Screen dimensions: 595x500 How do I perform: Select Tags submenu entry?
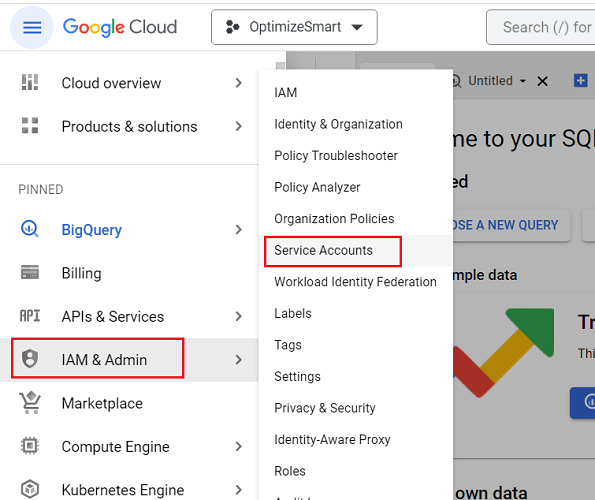356,345
